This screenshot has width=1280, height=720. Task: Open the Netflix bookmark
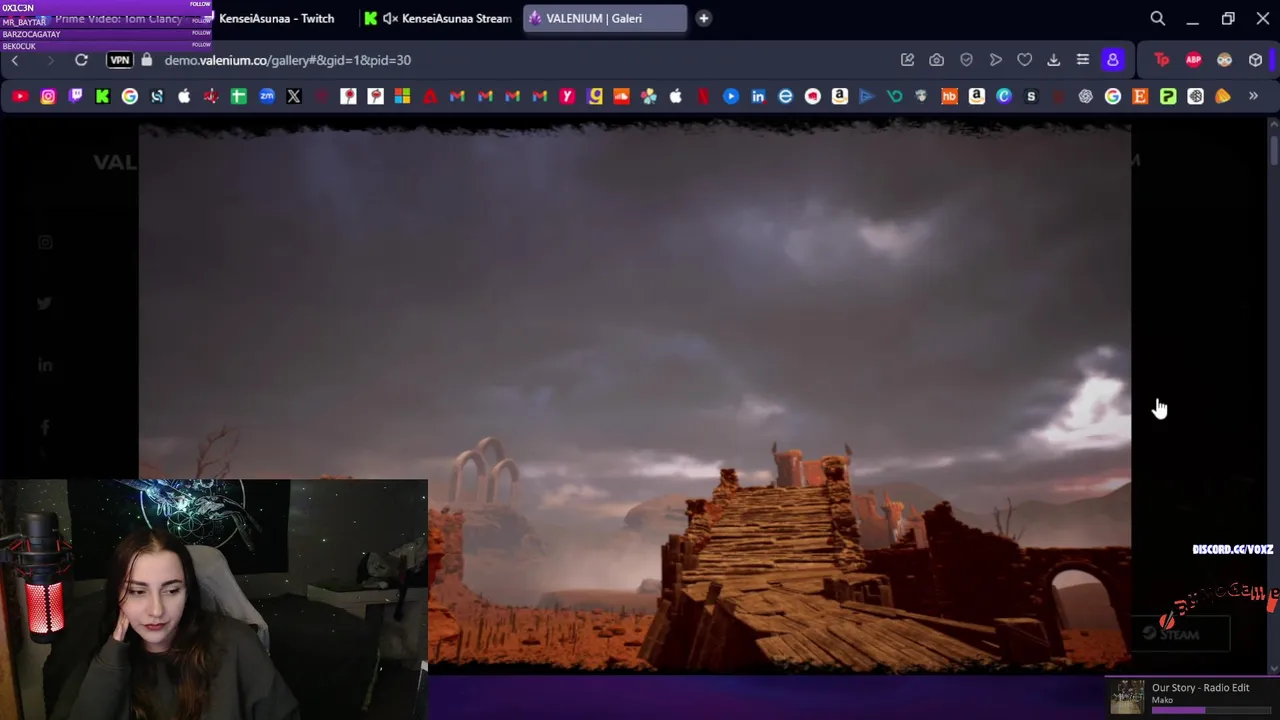[x=703, y=96]
